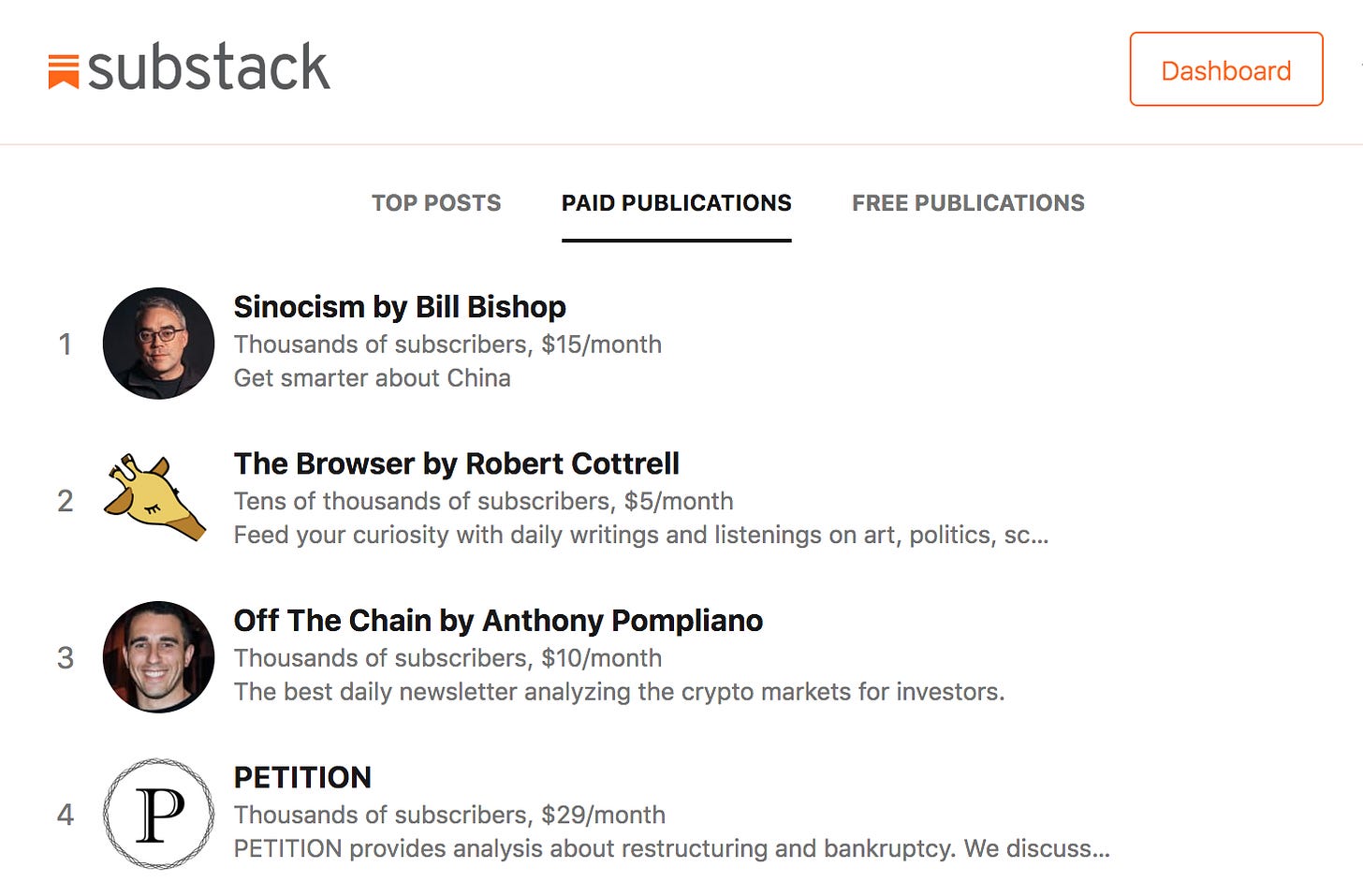Click Sinocism's $15/month subscriber line
This screenshot has height=896, width=1363.
click(447, 345)
